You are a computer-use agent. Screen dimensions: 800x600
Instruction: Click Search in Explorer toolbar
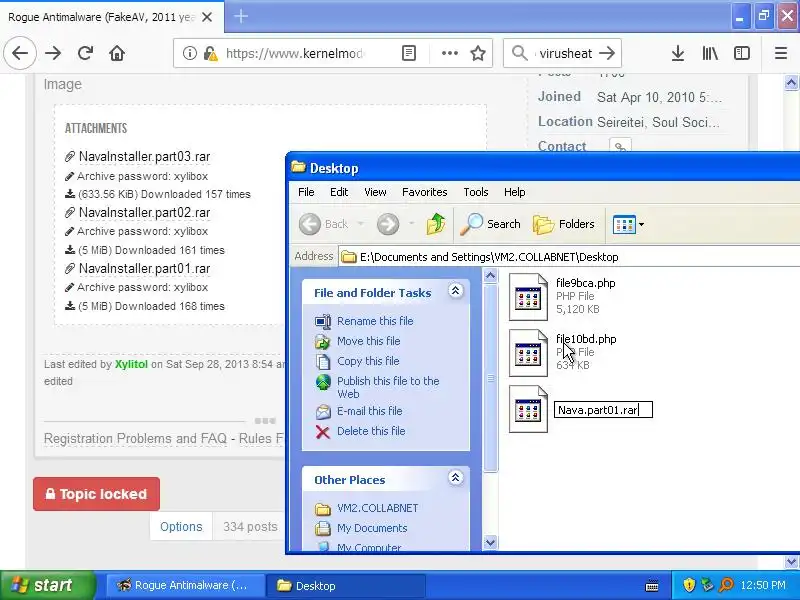coord(490,224)
